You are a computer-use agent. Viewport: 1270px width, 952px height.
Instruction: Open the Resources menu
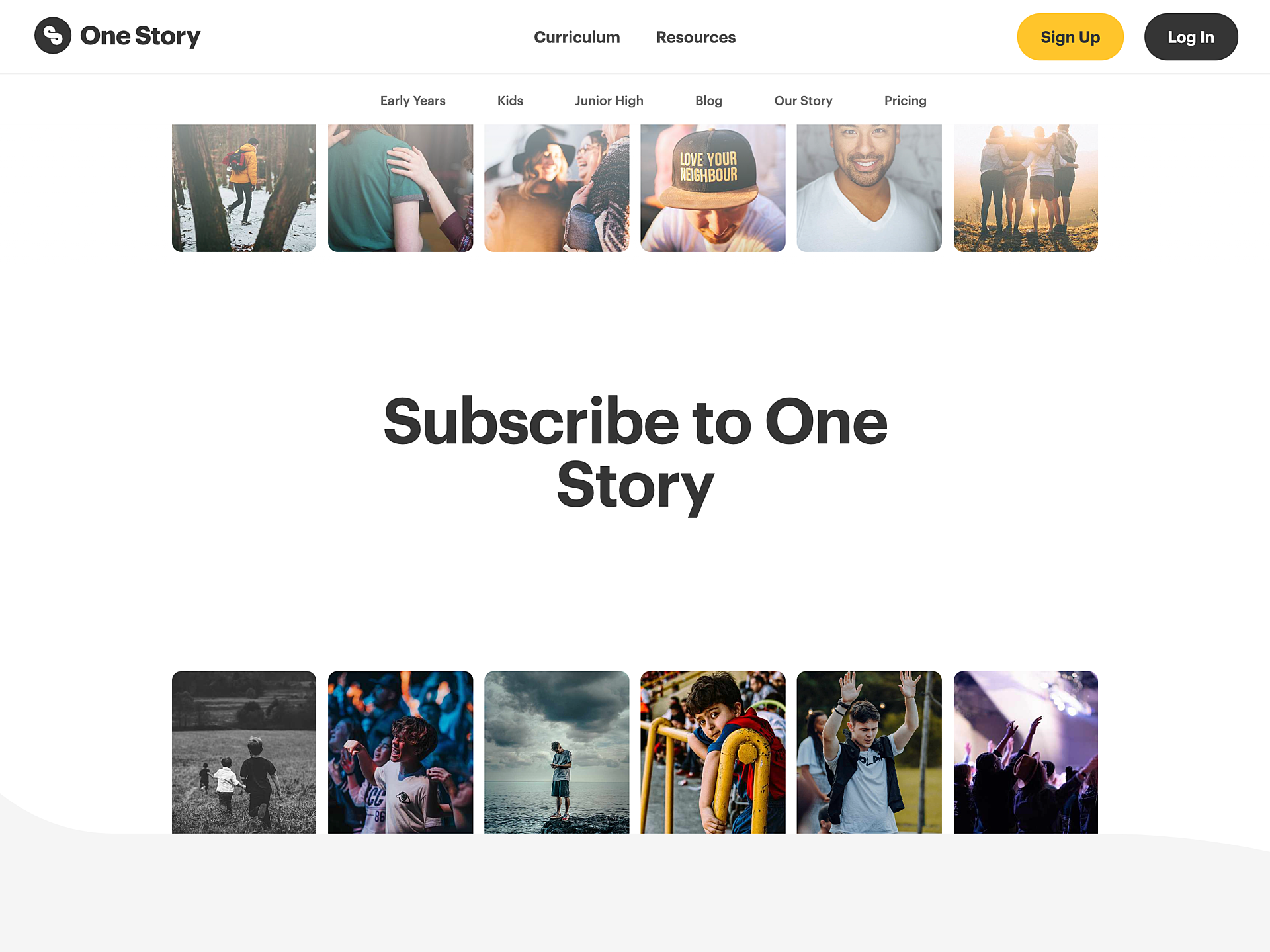696,37
